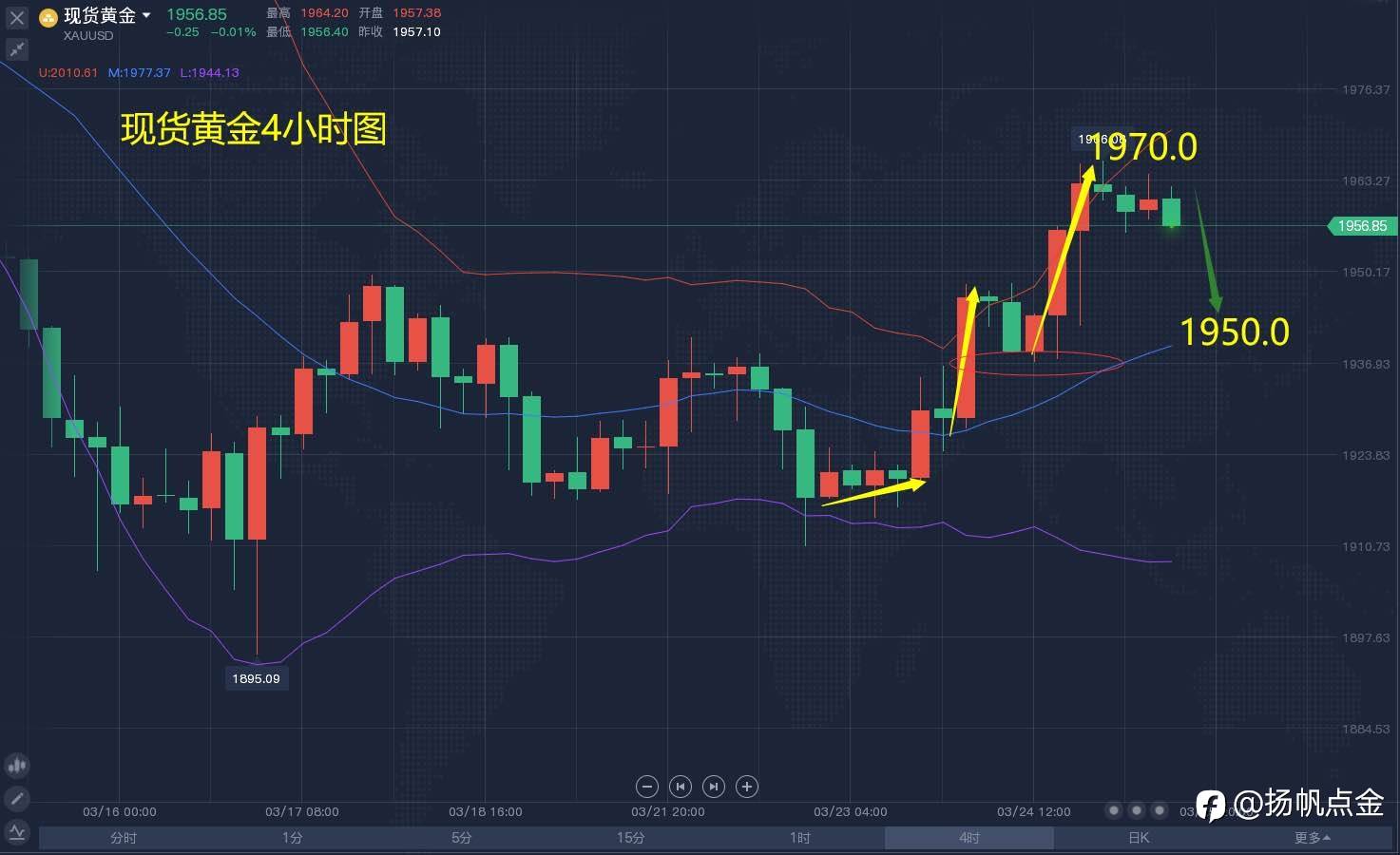
Task: Switch to the 15分 timeframe tab
Action: coord(630,838)
